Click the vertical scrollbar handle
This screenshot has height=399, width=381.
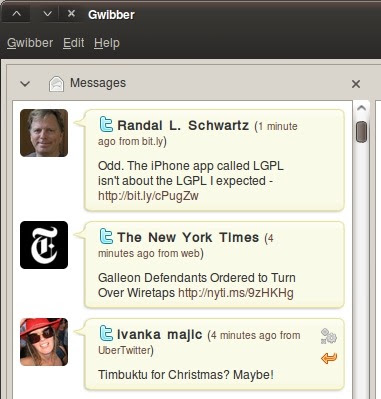[361, 132]
